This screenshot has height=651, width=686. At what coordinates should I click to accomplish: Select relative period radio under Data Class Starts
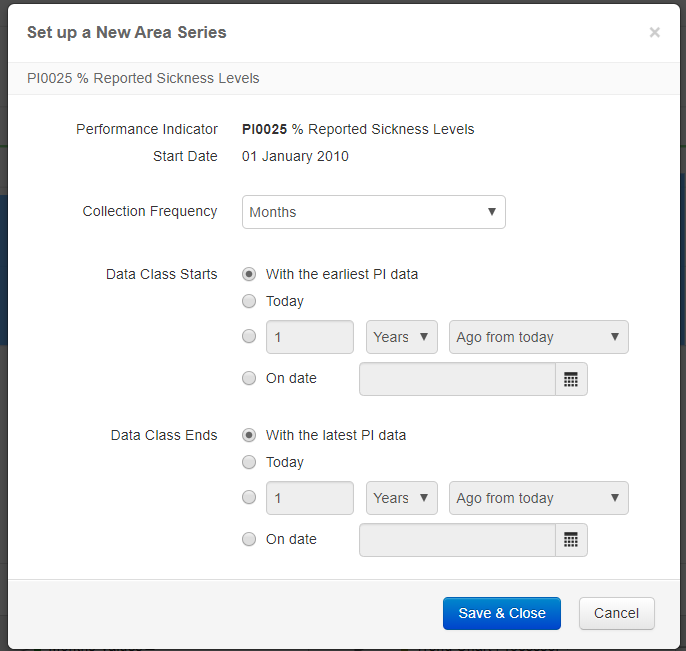pos(249,336)
